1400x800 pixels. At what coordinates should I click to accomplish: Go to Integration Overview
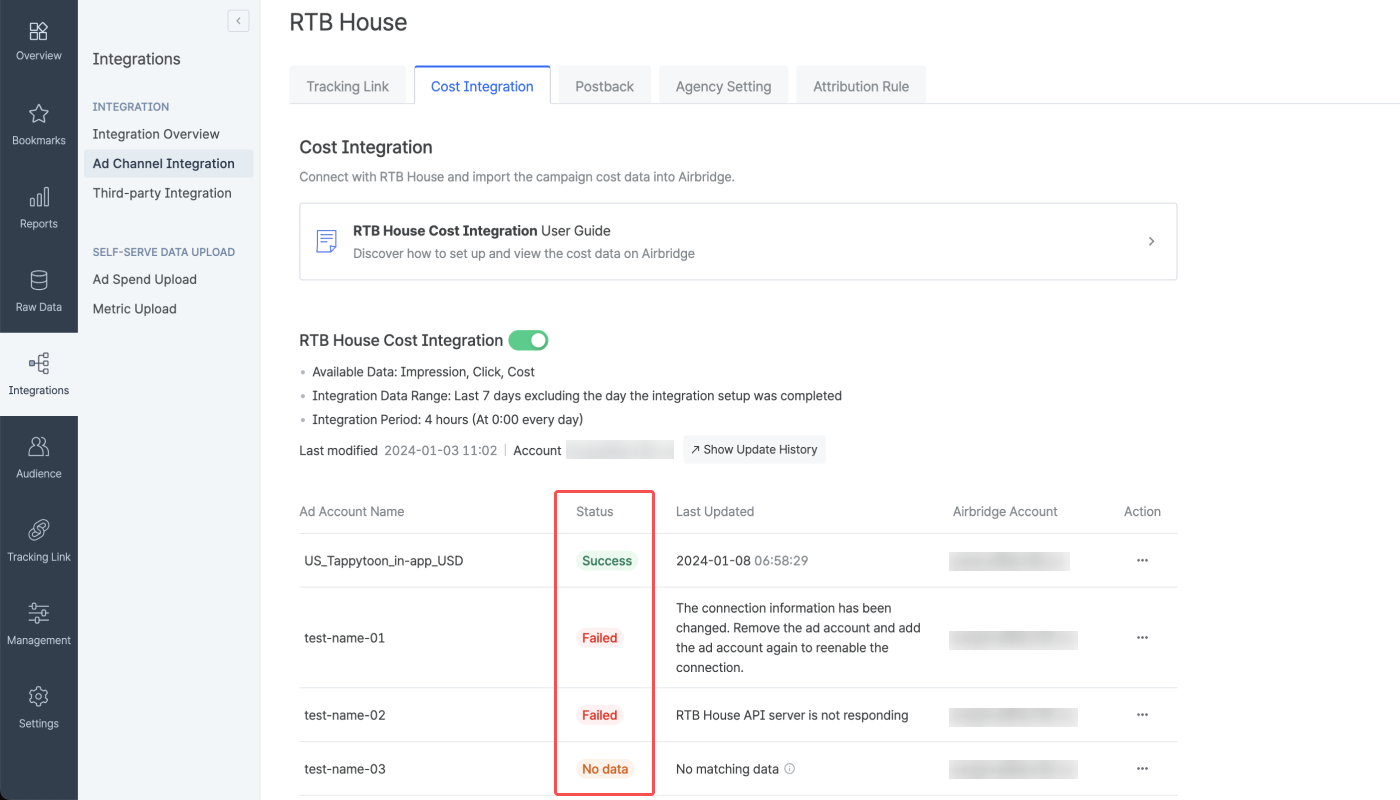click(x=156, y=134)
